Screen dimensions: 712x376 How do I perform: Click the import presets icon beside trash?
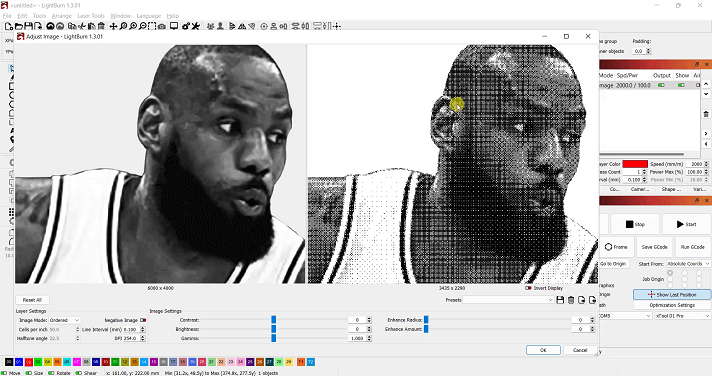tap(581, 300)
